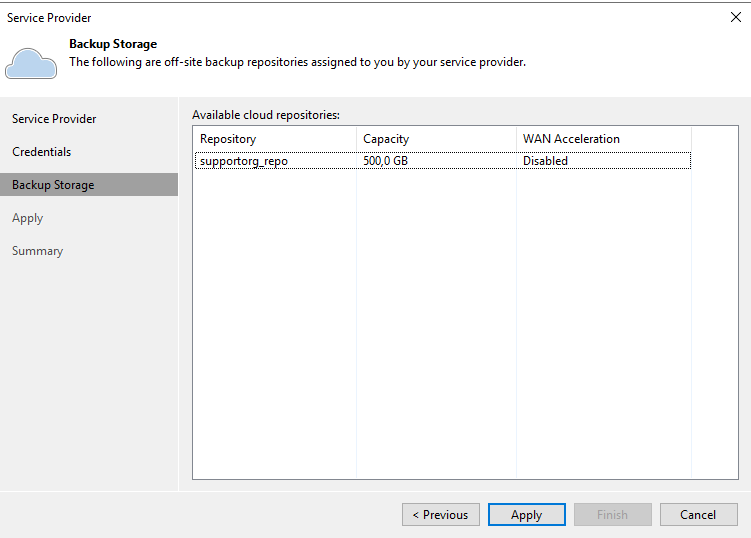751x538 pixels.
Task: Select the Apply step in sidebar
Action: [x=27, y=218]
